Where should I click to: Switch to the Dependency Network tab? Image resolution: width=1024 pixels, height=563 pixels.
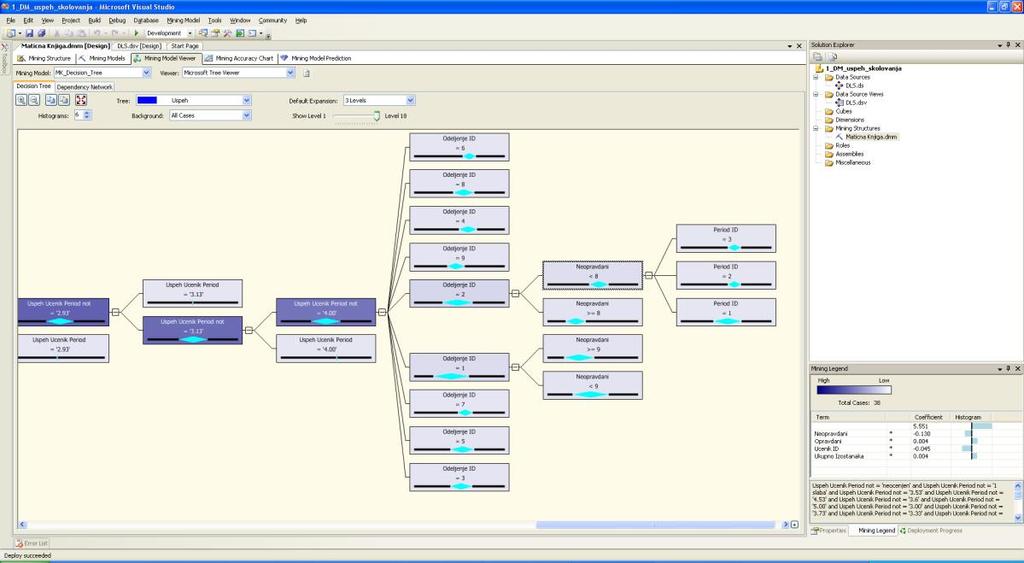(x=84, y=87)
